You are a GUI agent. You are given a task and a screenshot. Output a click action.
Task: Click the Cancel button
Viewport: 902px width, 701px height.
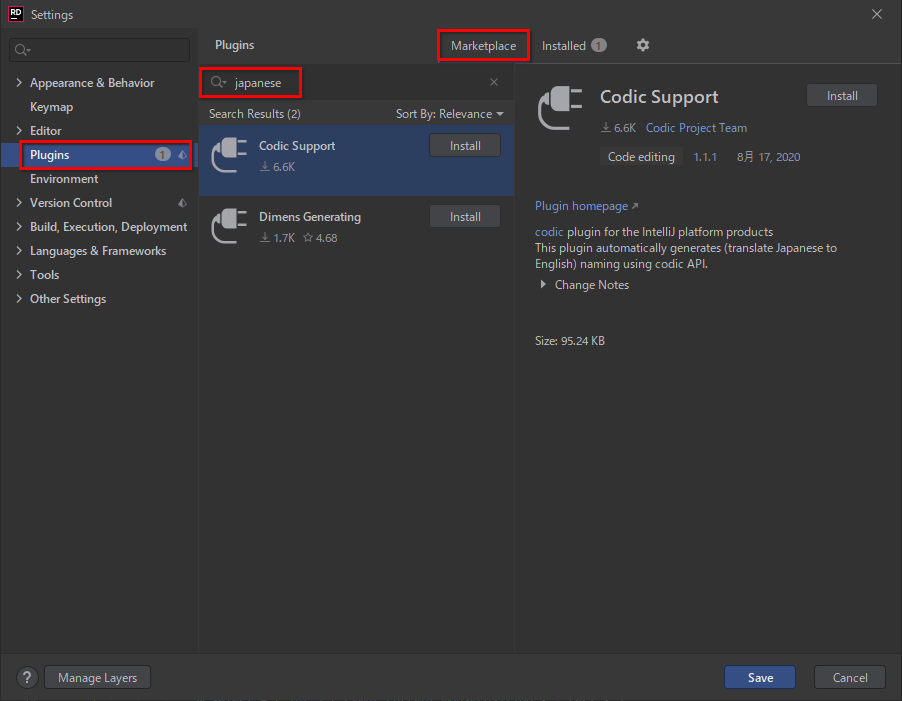pos(850,677)
